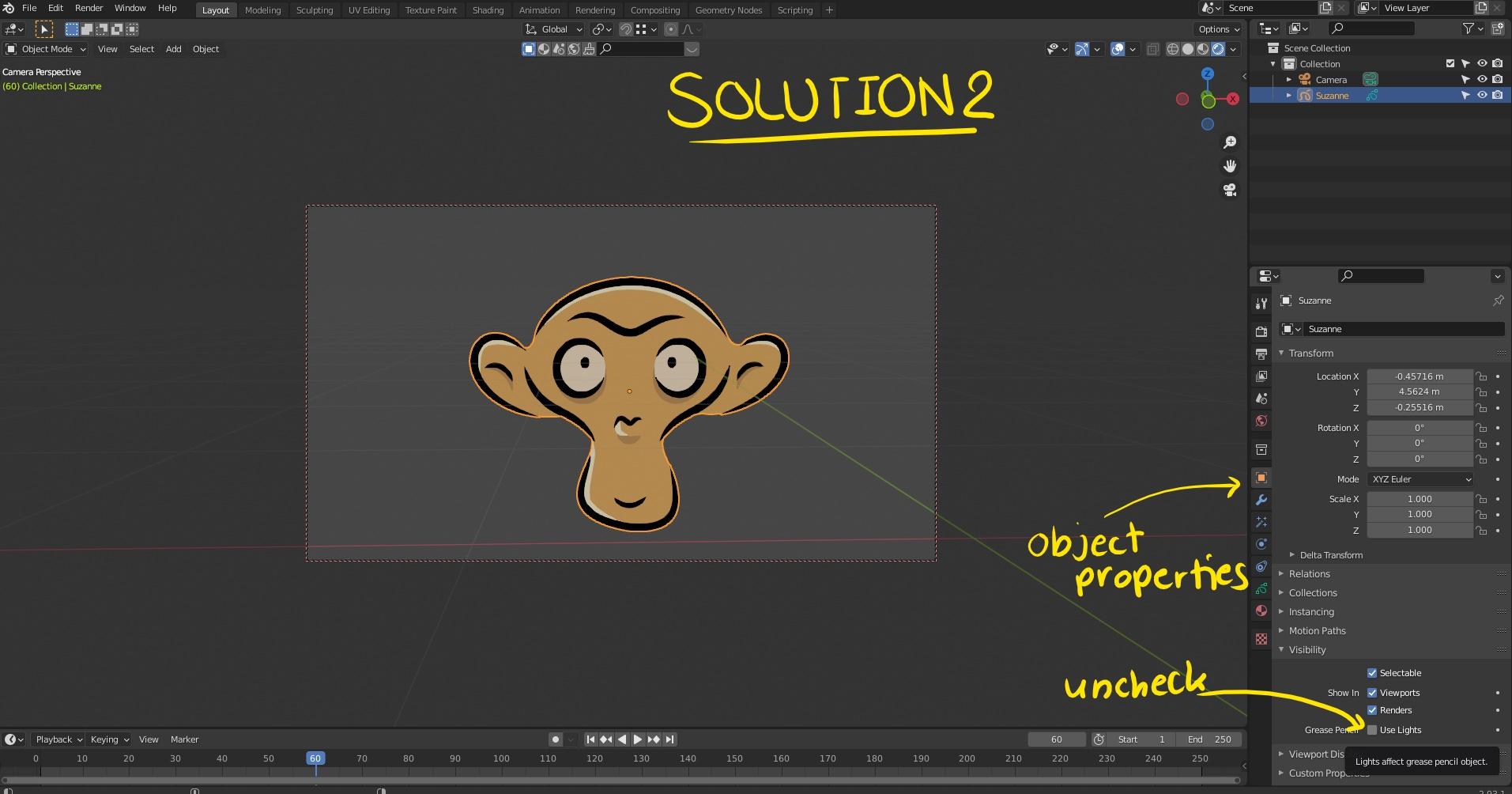The height and width of the screenshot is (794, 1512).
Task: Open the Render properties tab
Action: point(1261,331)
